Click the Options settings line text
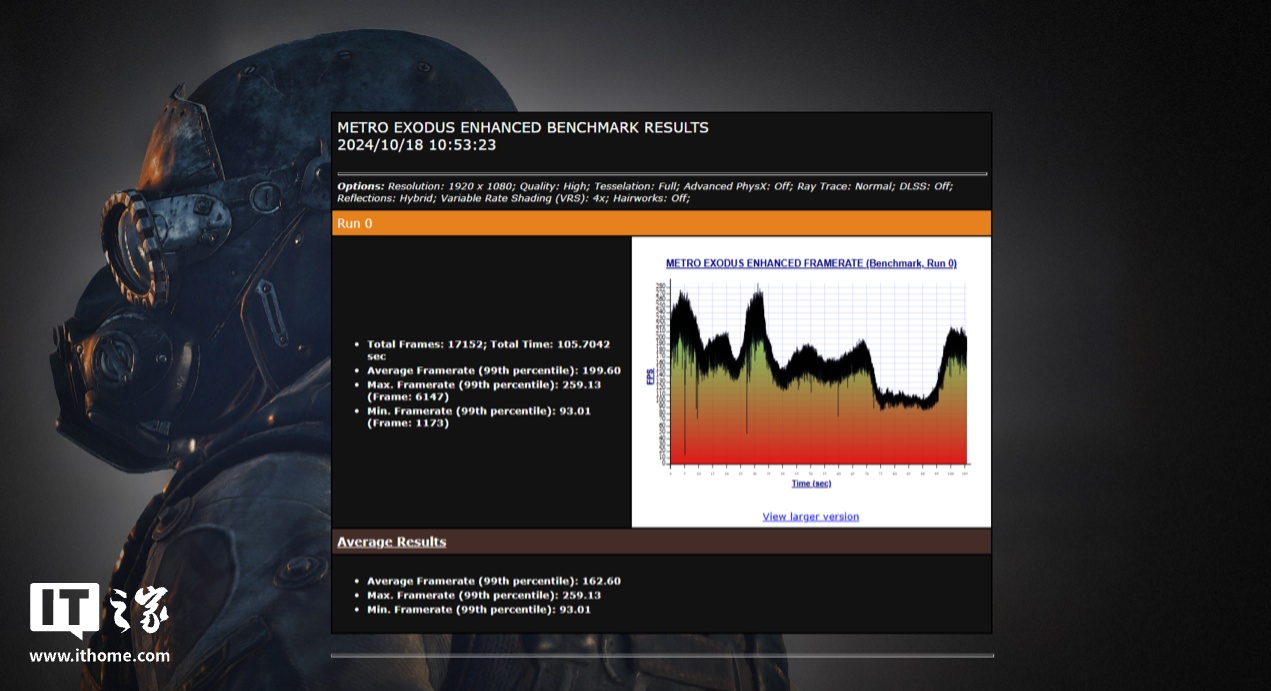 click(x=645, y=192)
